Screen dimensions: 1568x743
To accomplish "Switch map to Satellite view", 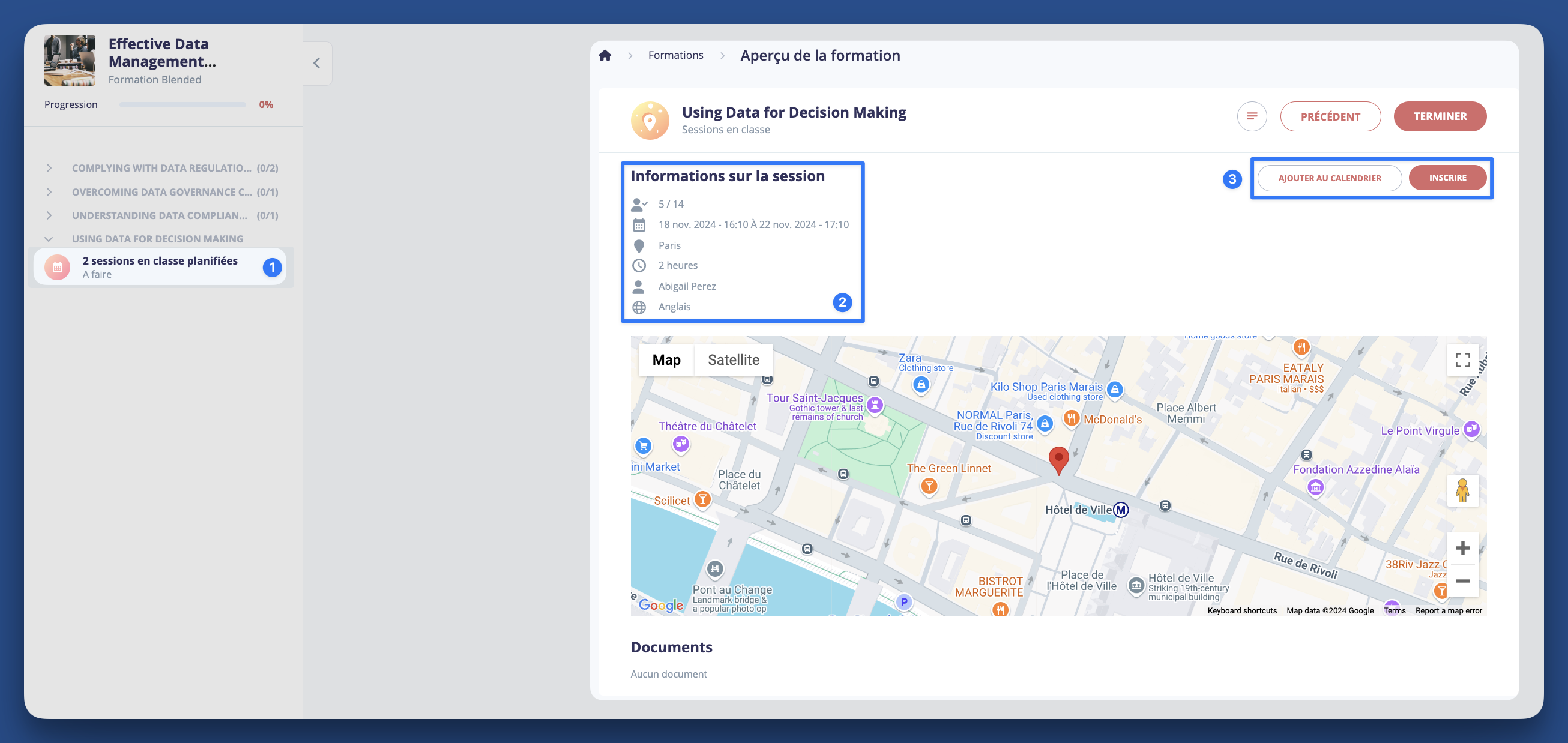I will coord(733,360).
